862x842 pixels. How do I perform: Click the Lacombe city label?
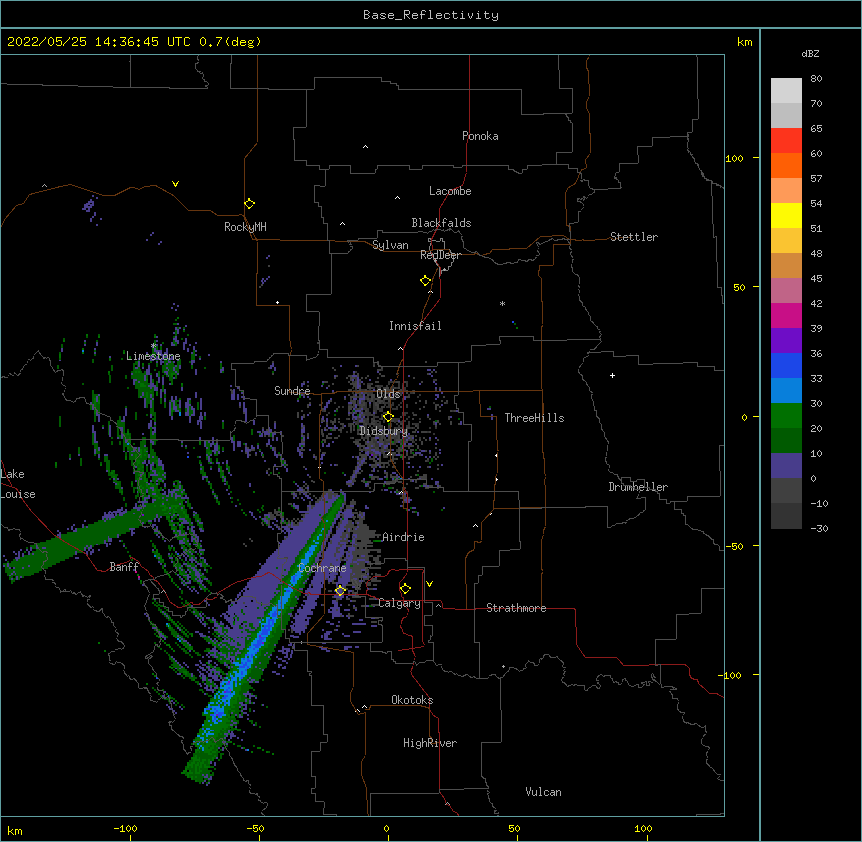(x=450, y=191)
